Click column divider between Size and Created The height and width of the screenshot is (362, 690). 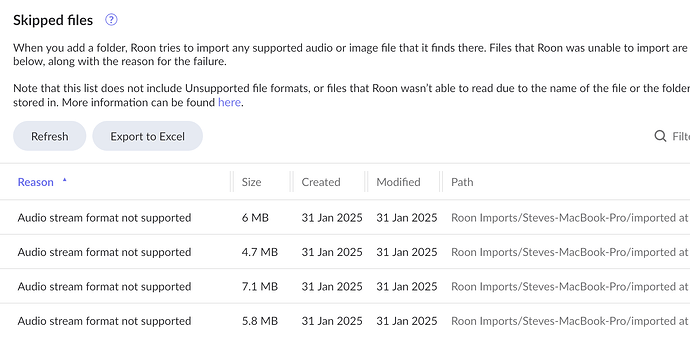pyautogui.click(x=291, y=182)
